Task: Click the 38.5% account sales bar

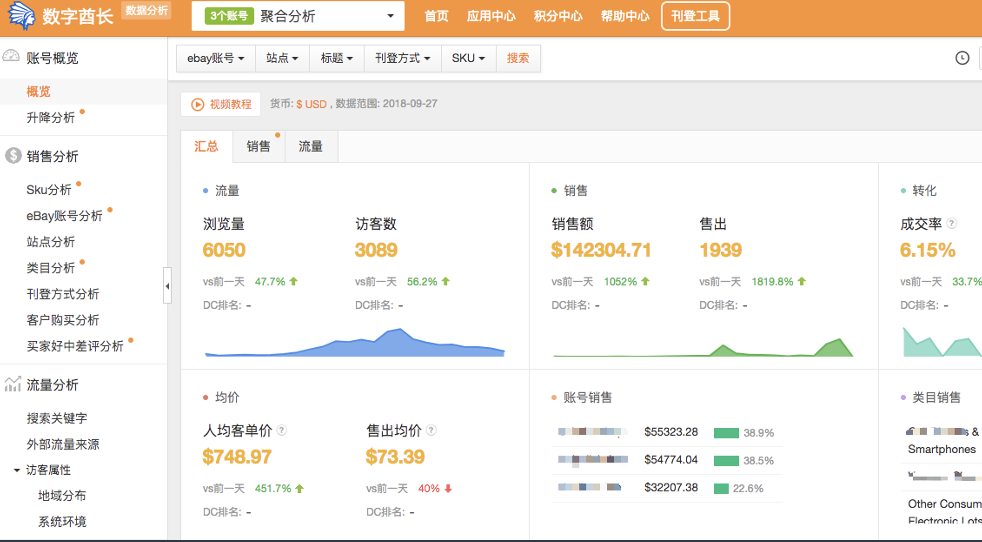Action: [x=726, y=461]
